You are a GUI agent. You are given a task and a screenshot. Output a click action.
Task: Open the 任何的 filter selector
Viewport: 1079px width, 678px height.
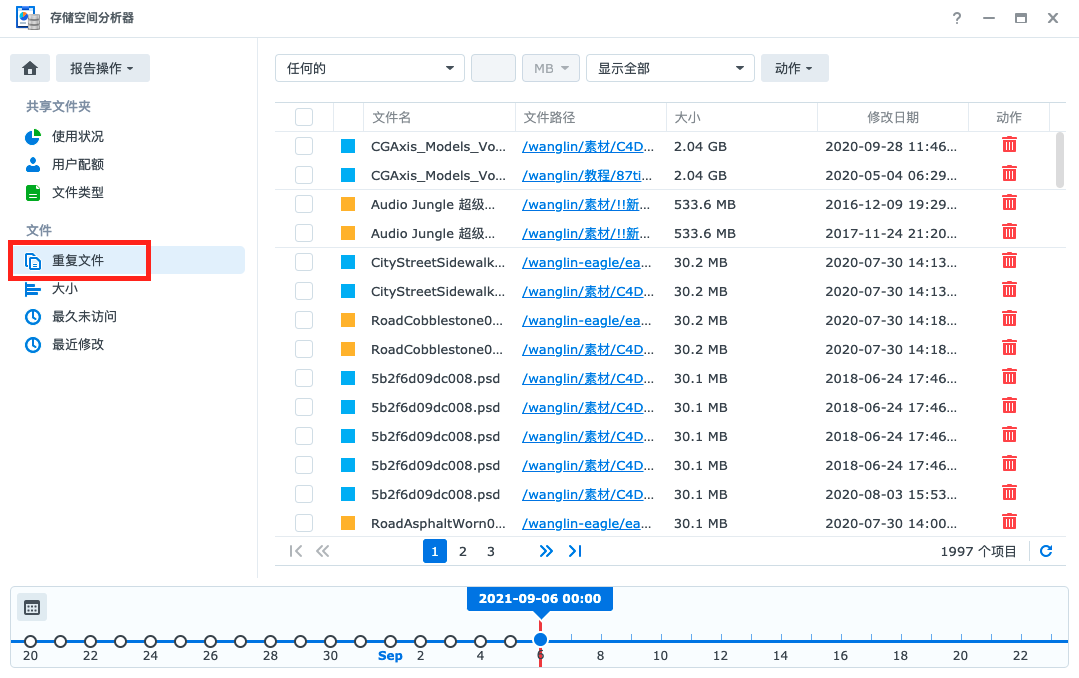[369, 67]
